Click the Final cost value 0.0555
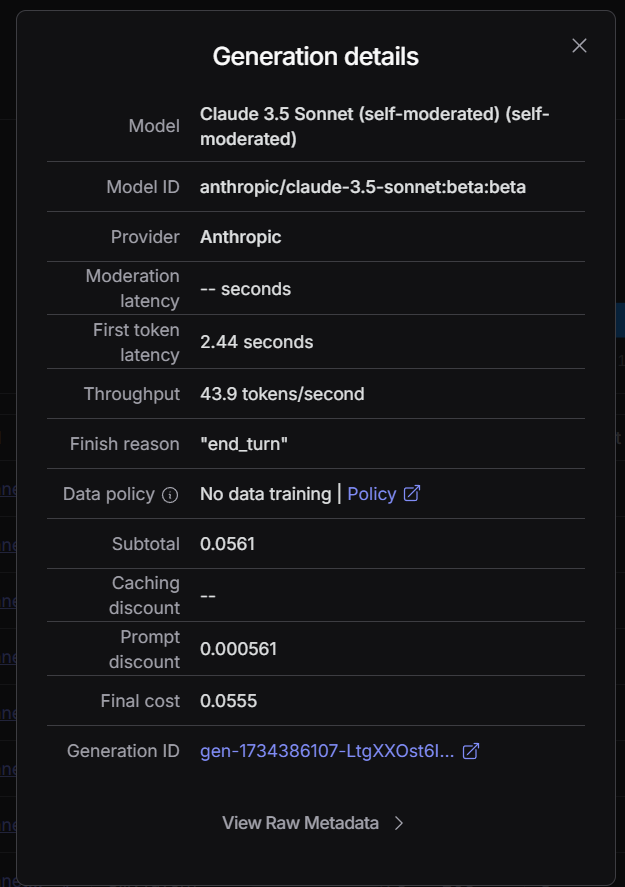625x887 pixels. click(x=228, y=701)
